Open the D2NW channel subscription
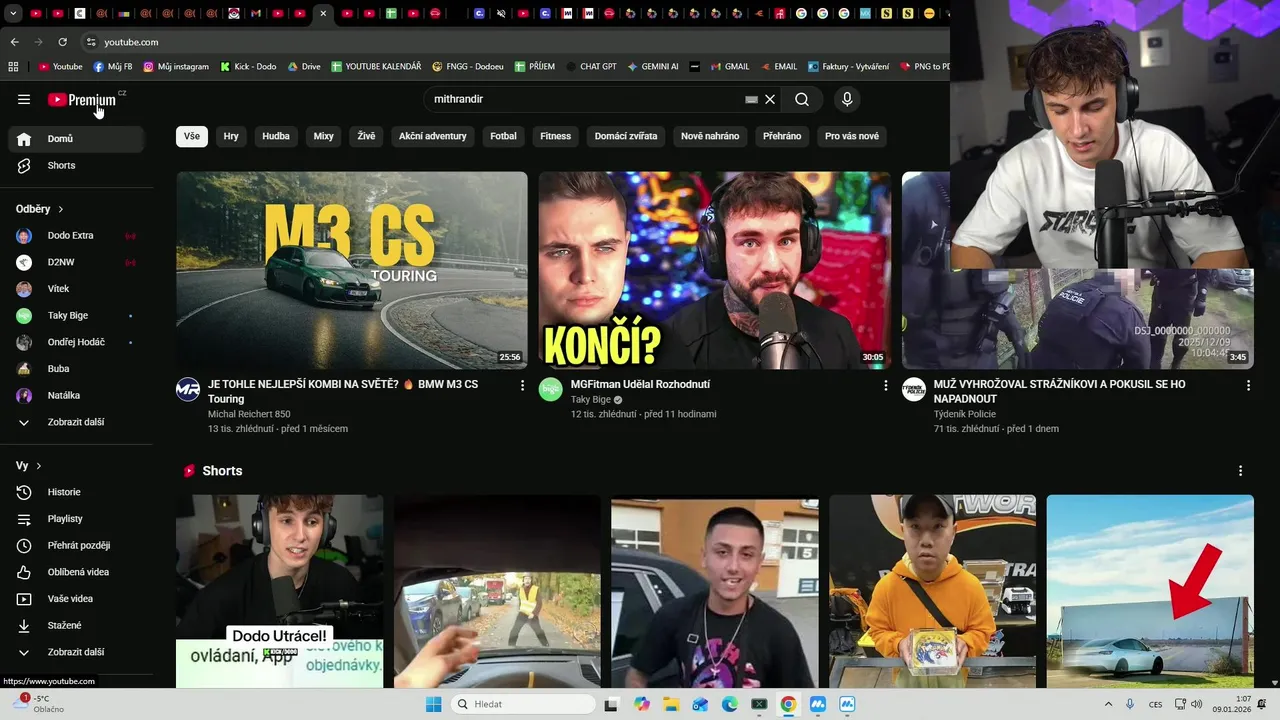 pos(76,262)
